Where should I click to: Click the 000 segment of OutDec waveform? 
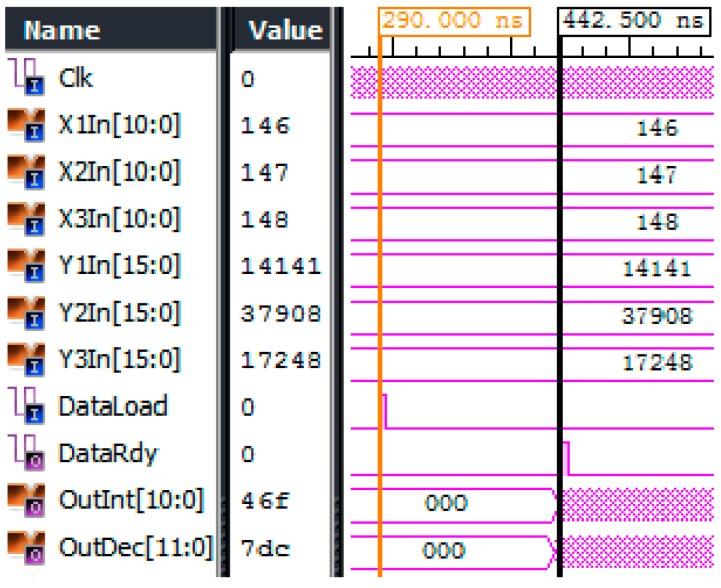click(x=444, y=550)
